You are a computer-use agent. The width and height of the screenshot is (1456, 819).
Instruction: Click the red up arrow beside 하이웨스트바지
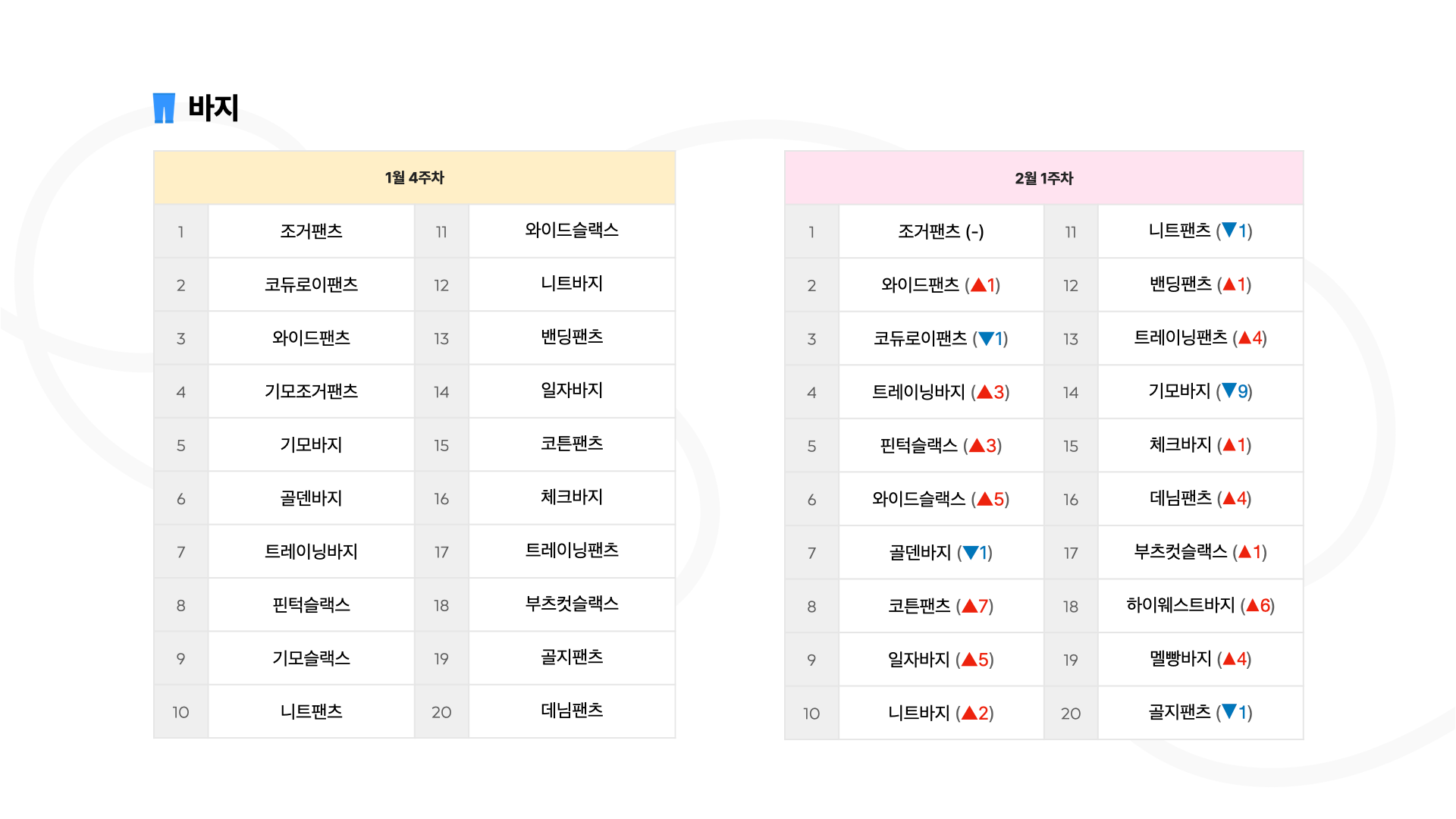[1253, 605]
